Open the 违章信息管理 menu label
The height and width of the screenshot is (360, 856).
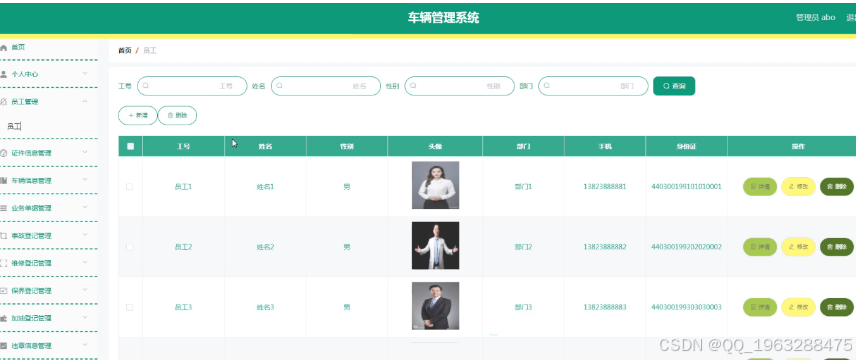(31, 345)
